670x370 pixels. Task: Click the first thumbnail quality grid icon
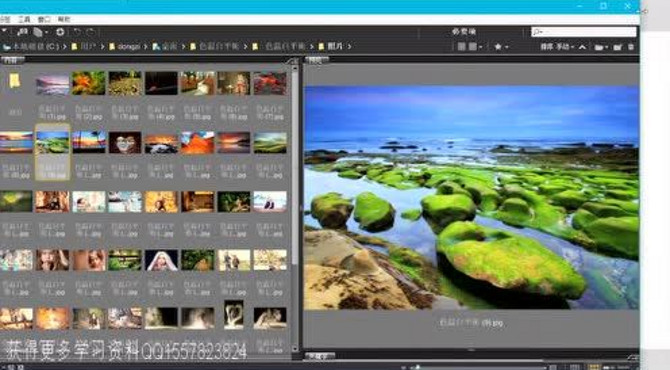[x=461, y=47]
